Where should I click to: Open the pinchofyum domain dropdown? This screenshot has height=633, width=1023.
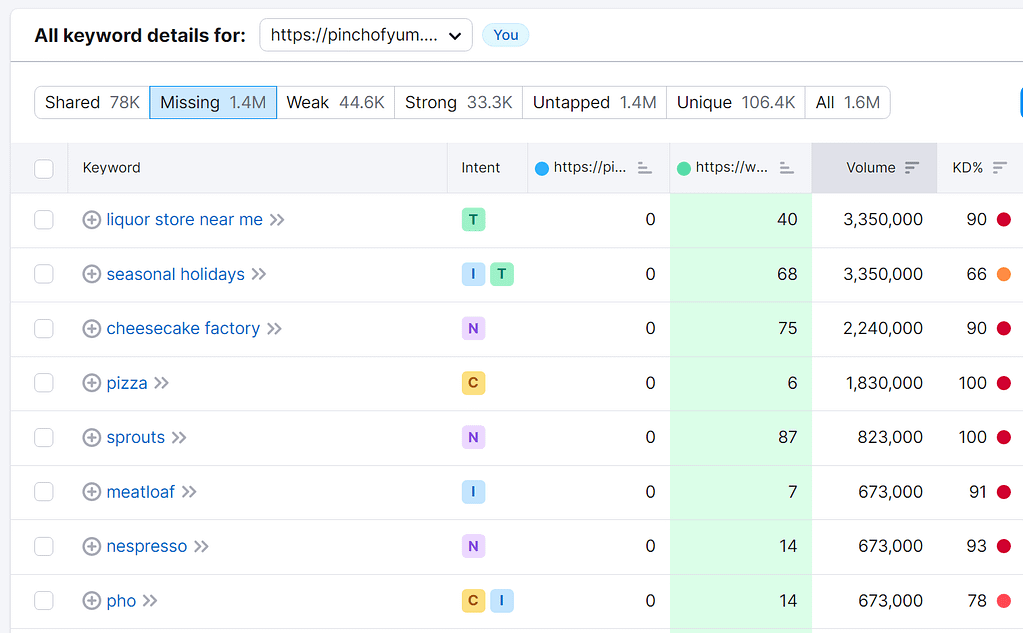pyautogui.click(x=366, y=34)
